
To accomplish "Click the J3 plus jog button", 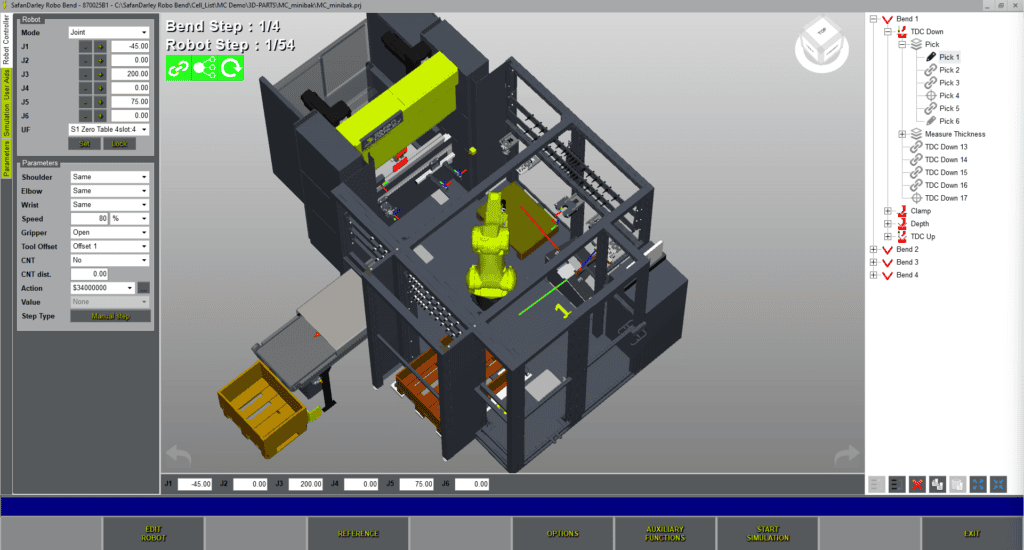I will [101, 74].
